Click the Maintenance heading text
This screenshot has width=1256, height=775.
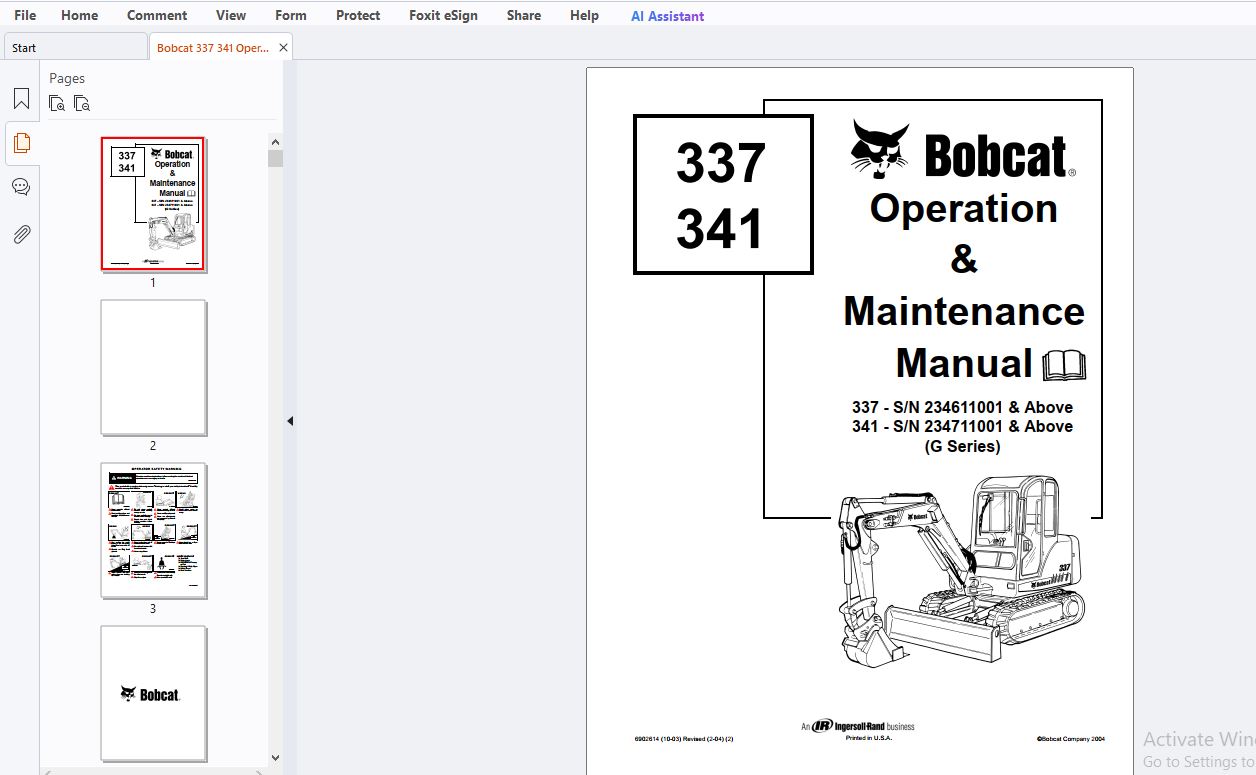point(964,311)
